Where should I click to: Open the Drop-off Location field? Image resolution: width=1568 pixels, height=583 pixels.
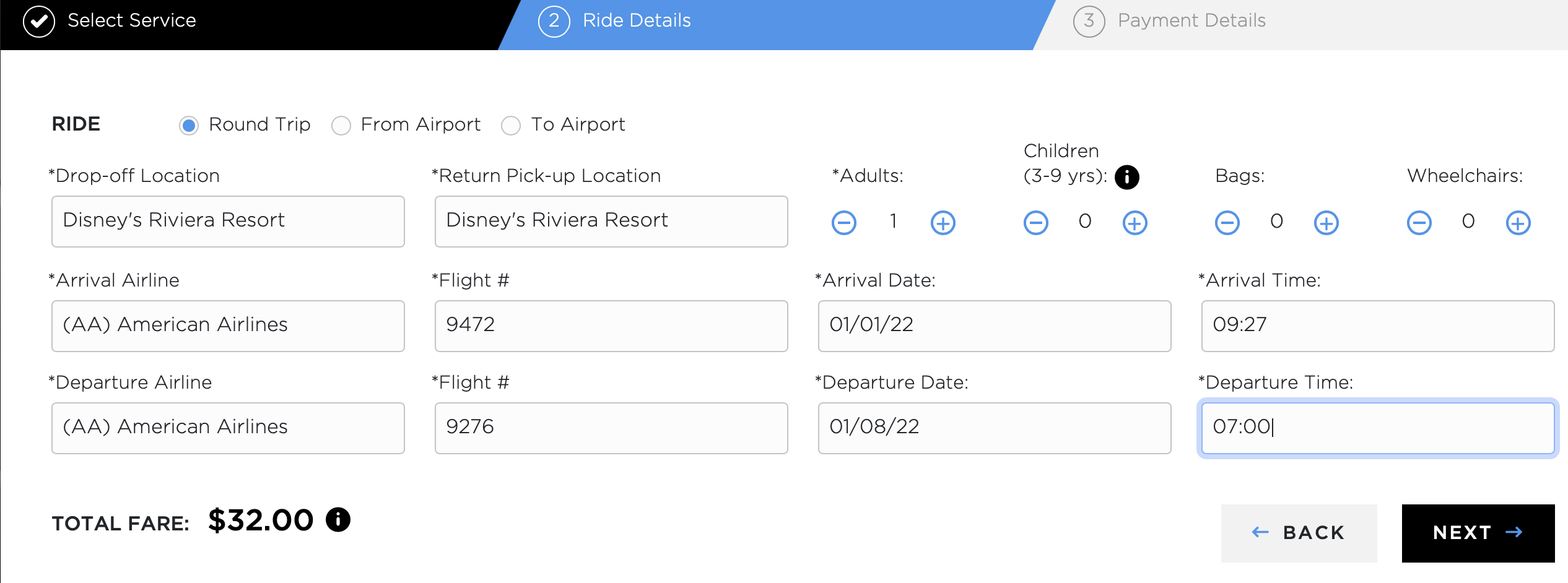(228, 221)
